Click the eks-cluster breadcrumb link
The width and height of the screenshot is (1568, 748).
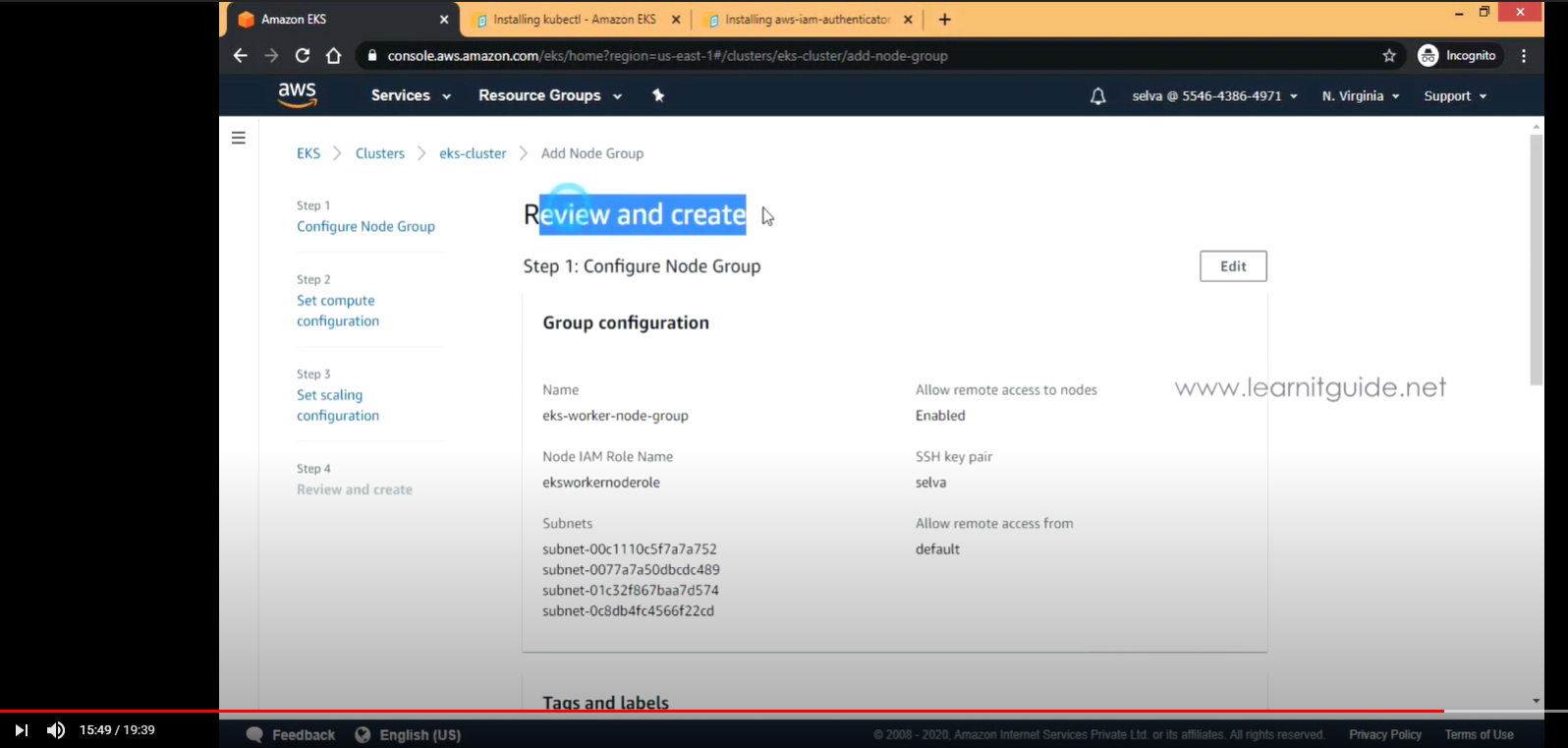pyautogui.click(x=473, y=153)
